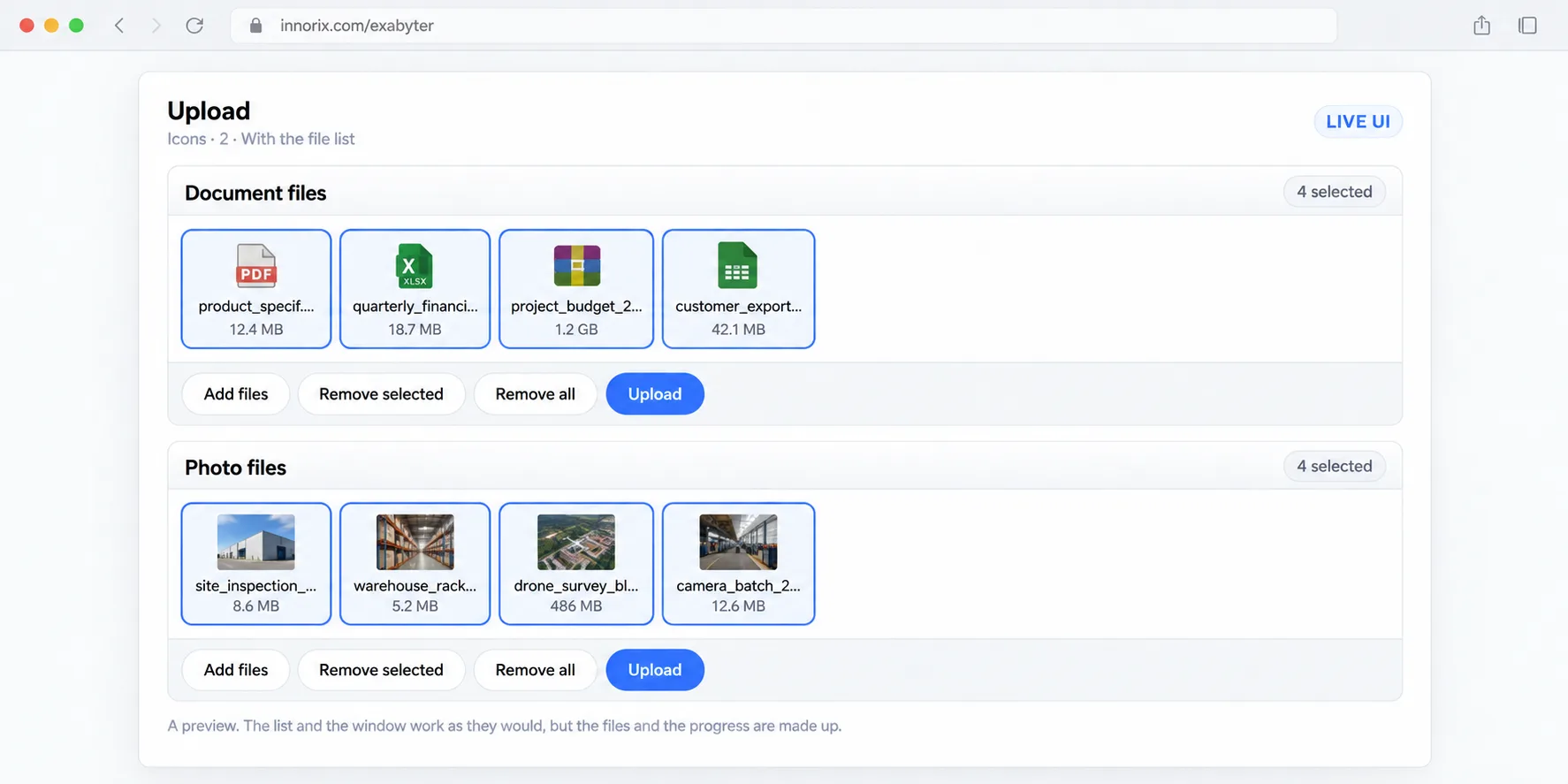Click the 486 MB file size
Screen dimensions: 1568x784
[x=576, y=605]
